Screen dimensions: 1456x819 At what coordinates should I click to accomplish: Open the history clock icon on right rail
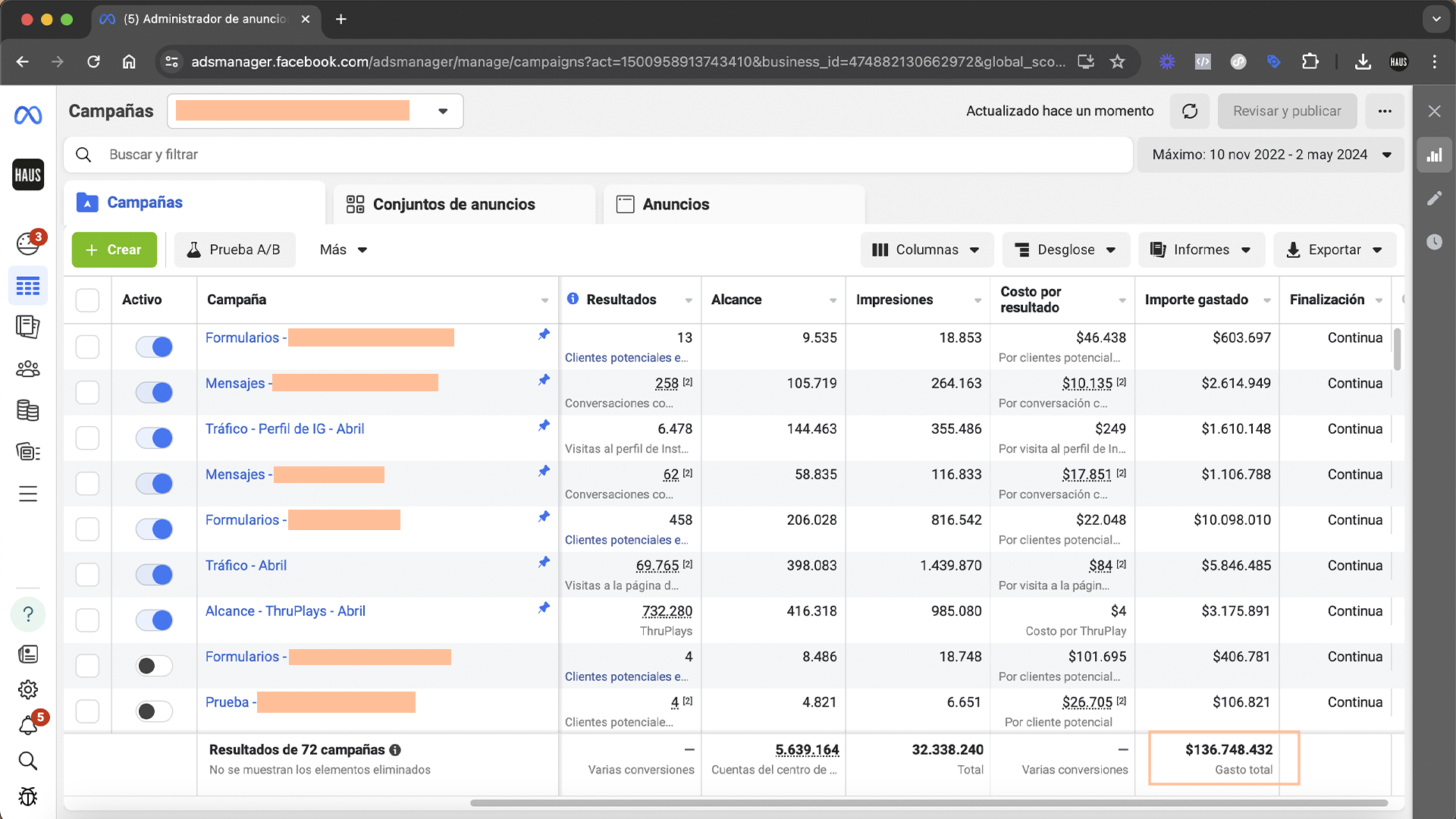pyautogui.click(x=1434, y=242)
